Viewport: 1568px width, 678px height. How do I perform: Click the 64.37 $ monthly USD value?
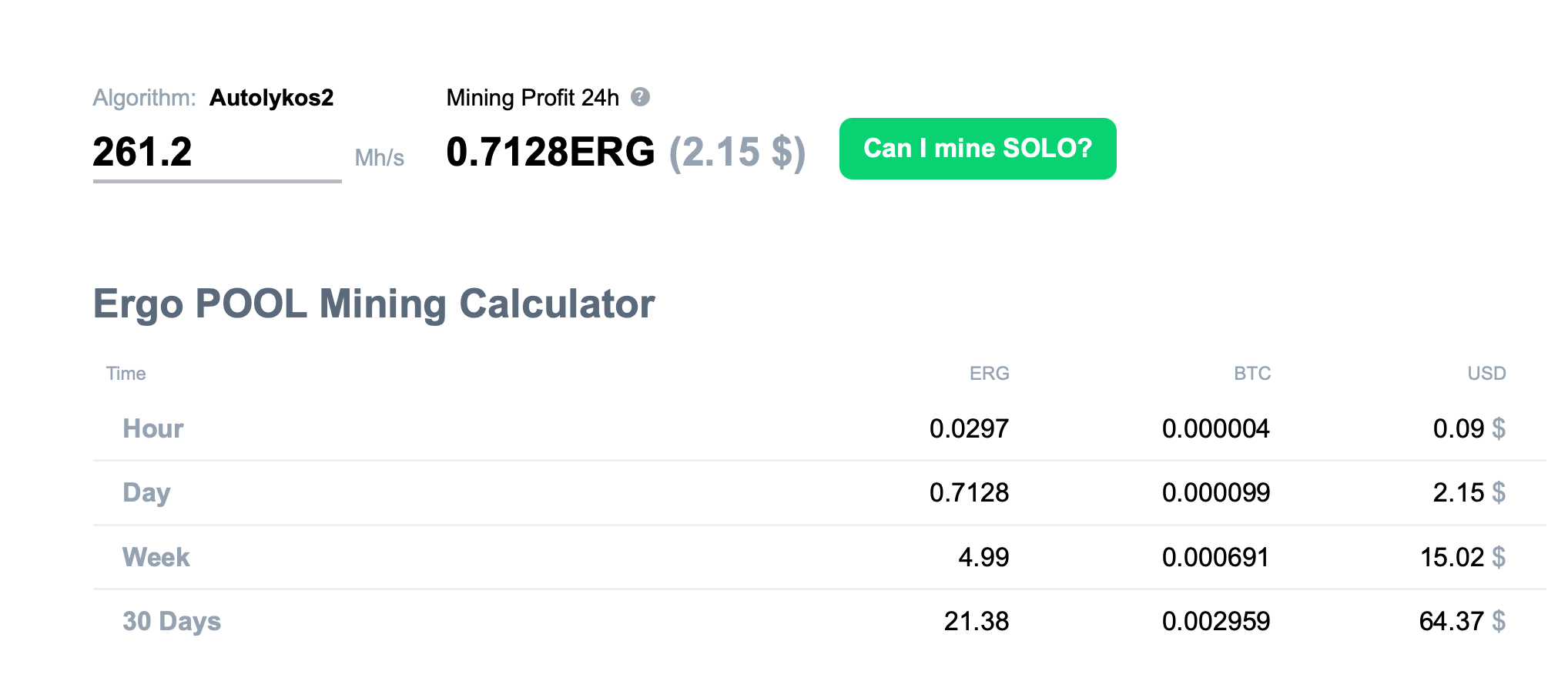tap(1461, 621)
